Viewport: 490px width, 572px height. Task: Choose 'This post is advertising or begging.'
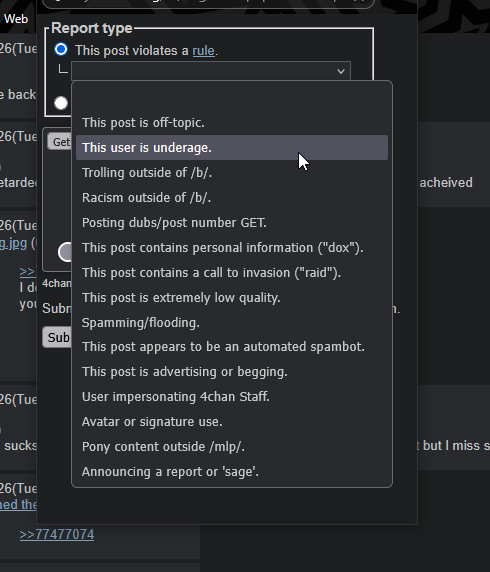tap(232, 371)
